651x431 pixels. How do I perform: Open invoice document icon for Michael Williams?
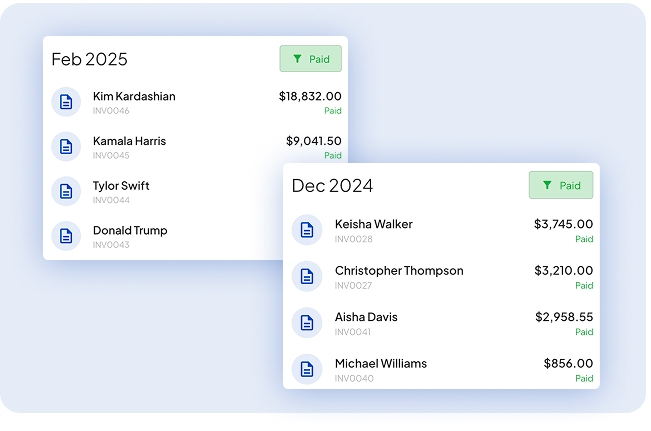[307, 369]
